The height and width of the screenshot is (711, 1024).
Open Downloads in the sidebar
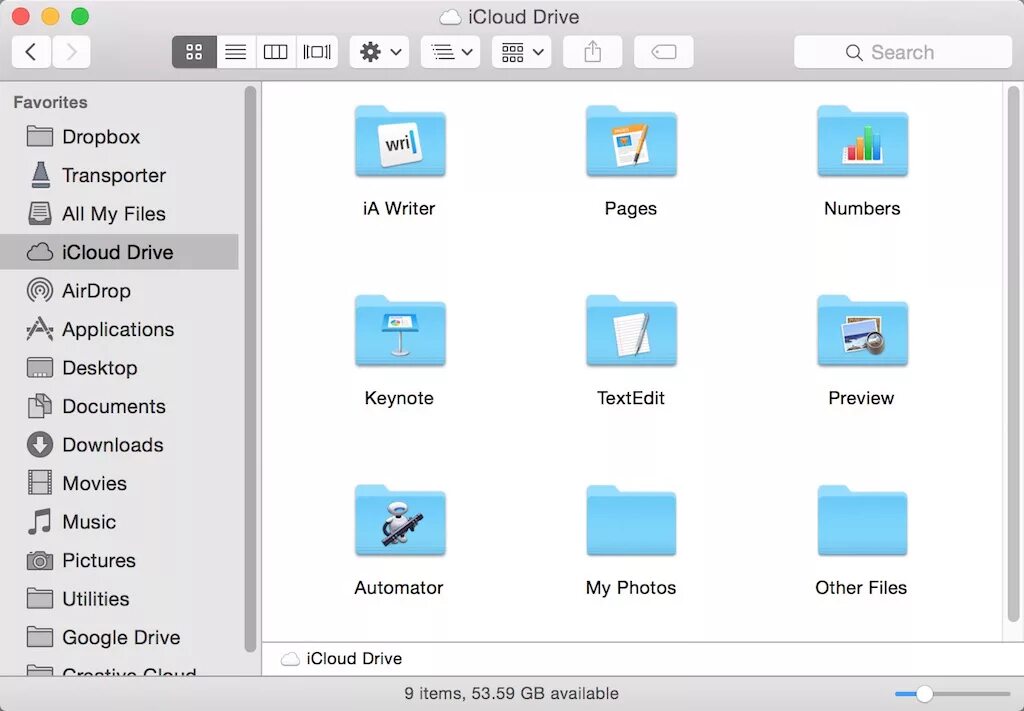pyautogui.click(x=120, y=445)
